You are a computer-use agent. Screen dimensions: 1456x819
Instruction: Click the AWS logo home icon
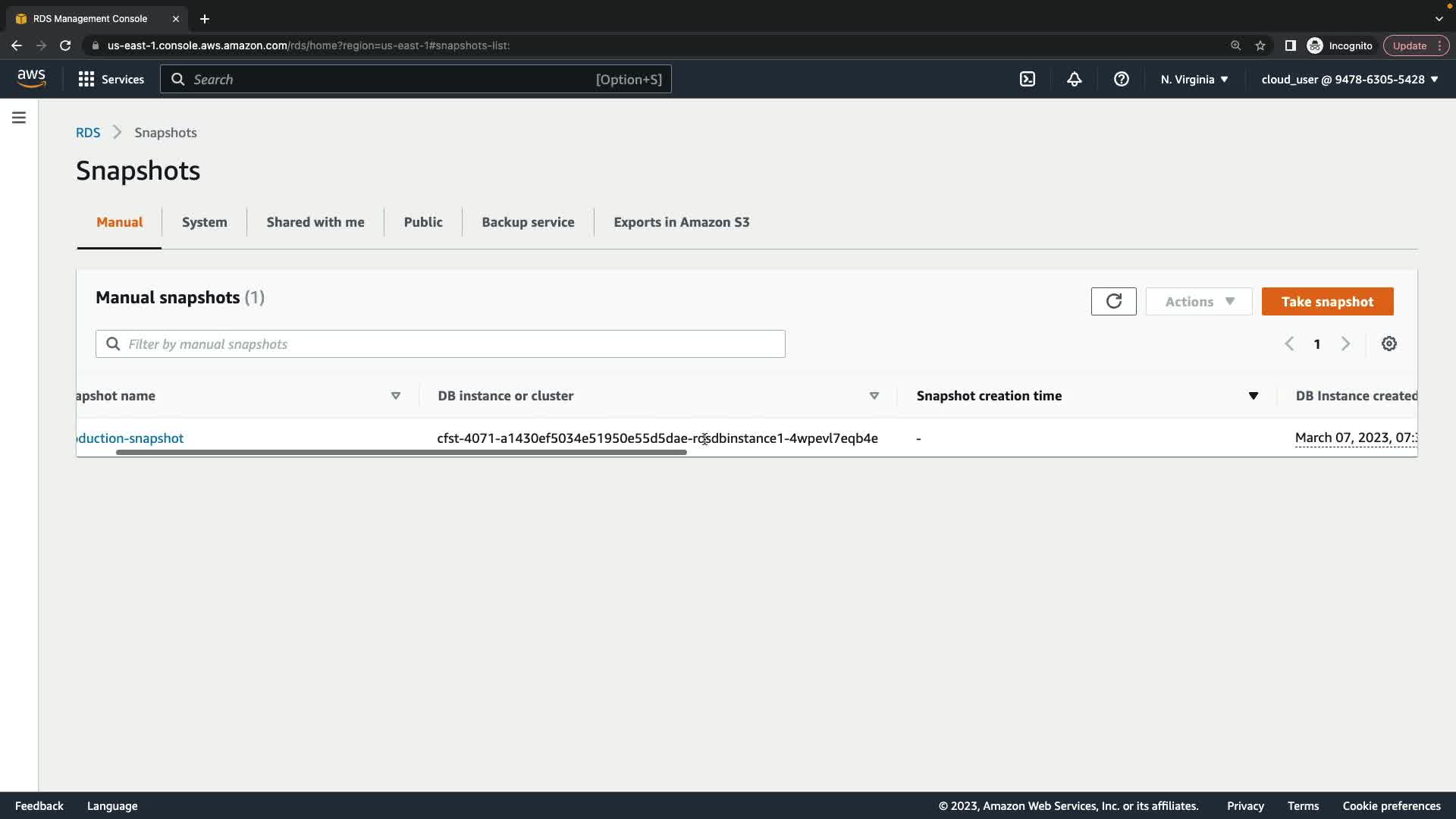click(31, 79)
